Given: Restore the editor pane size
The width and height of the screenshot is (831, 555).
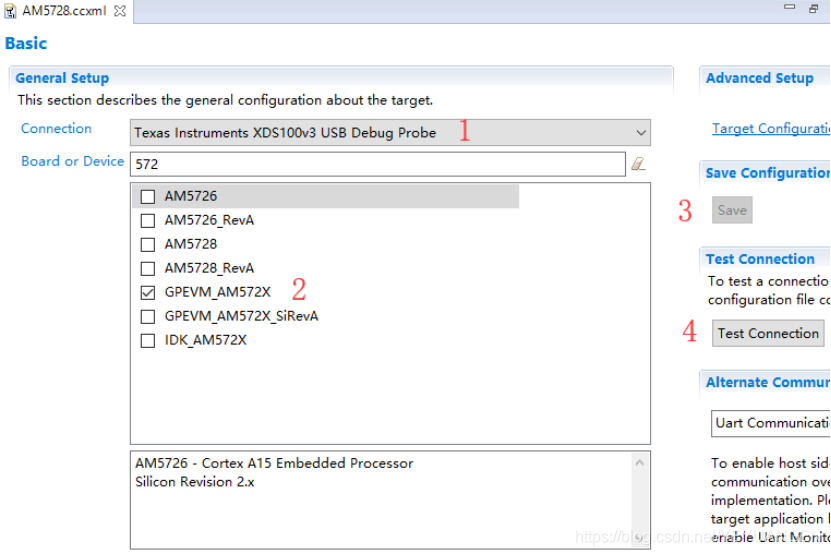Looking at the screenshot, I should (814, 9).
